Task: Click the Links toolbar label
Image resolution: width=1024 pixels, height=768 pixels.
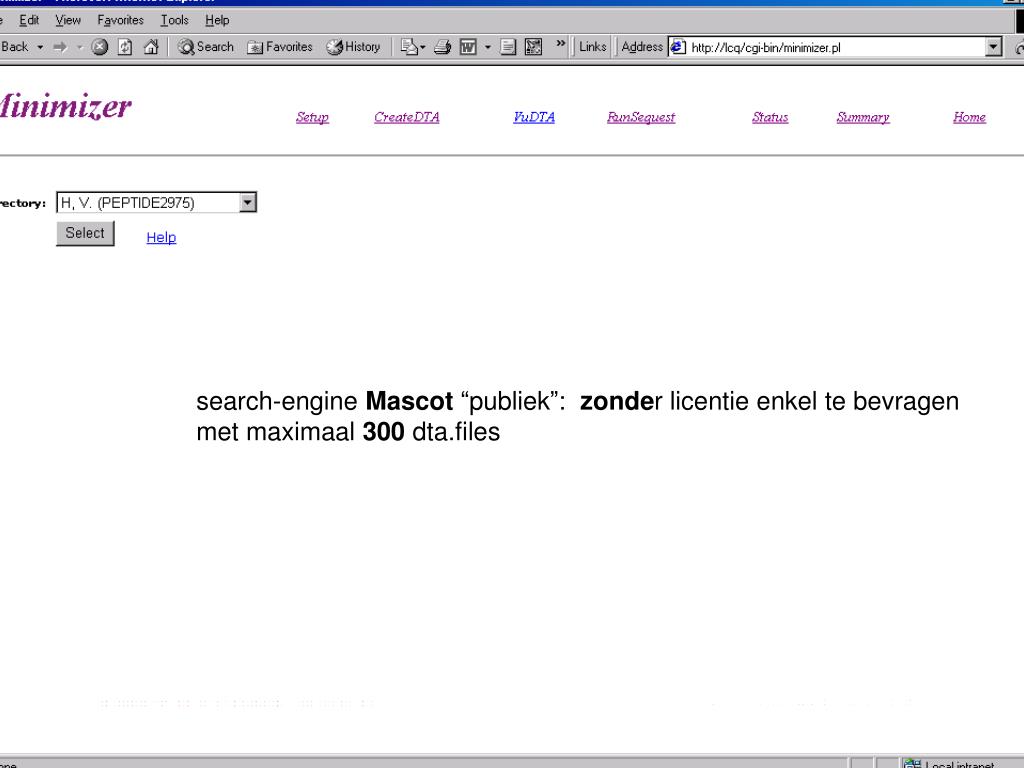Action: click(592, 47)
